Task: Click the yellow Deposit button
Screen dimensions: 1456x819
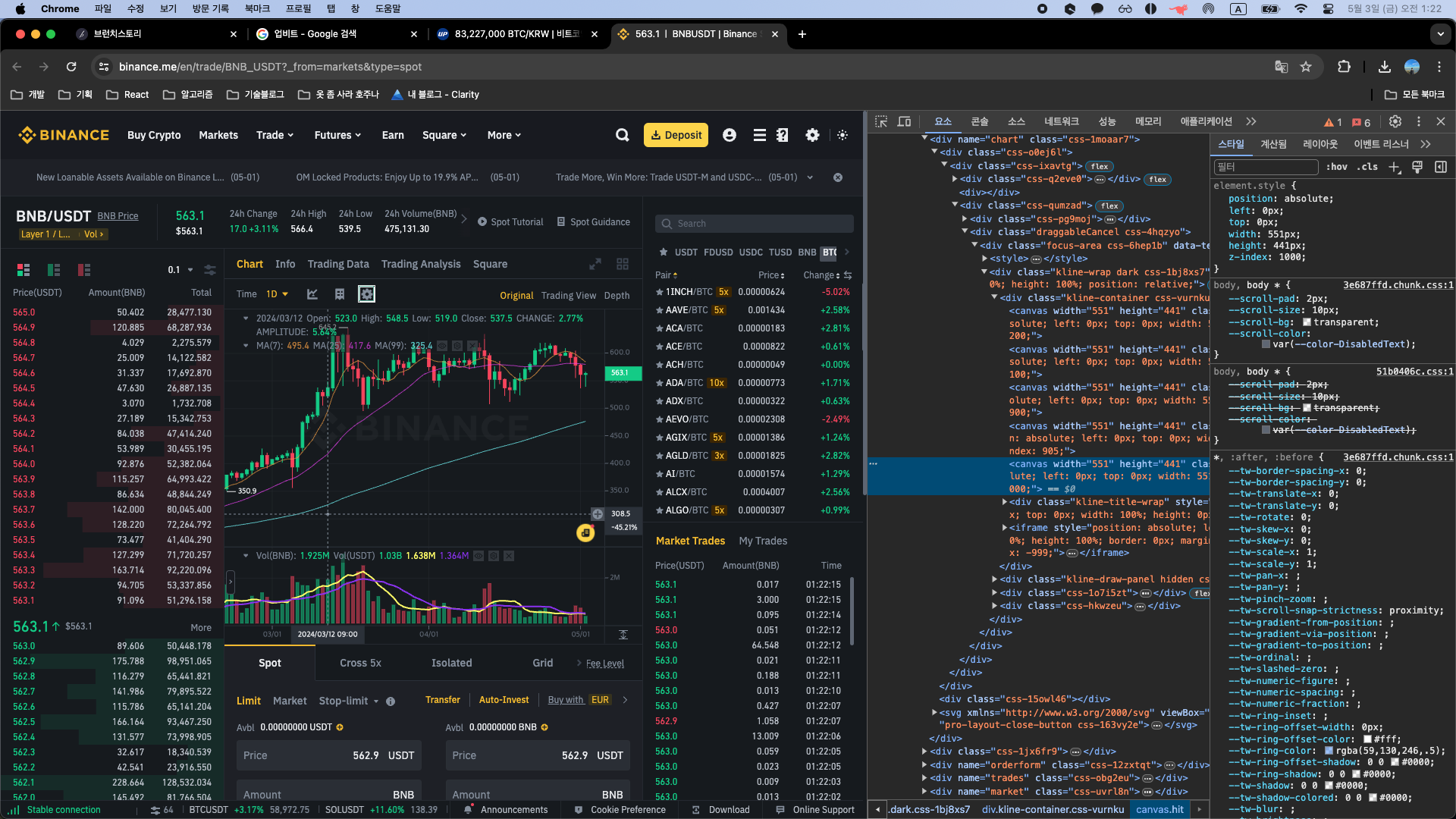Action: 676,135
